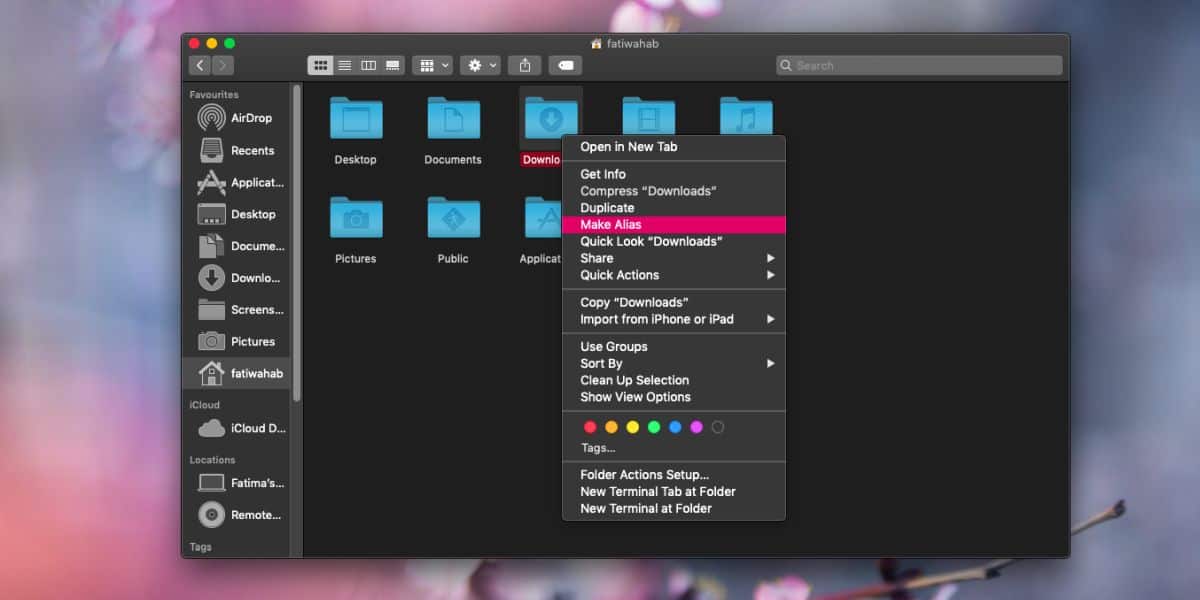
Task: Click the Share toolbar button
Action: click(x=525, y=65)
